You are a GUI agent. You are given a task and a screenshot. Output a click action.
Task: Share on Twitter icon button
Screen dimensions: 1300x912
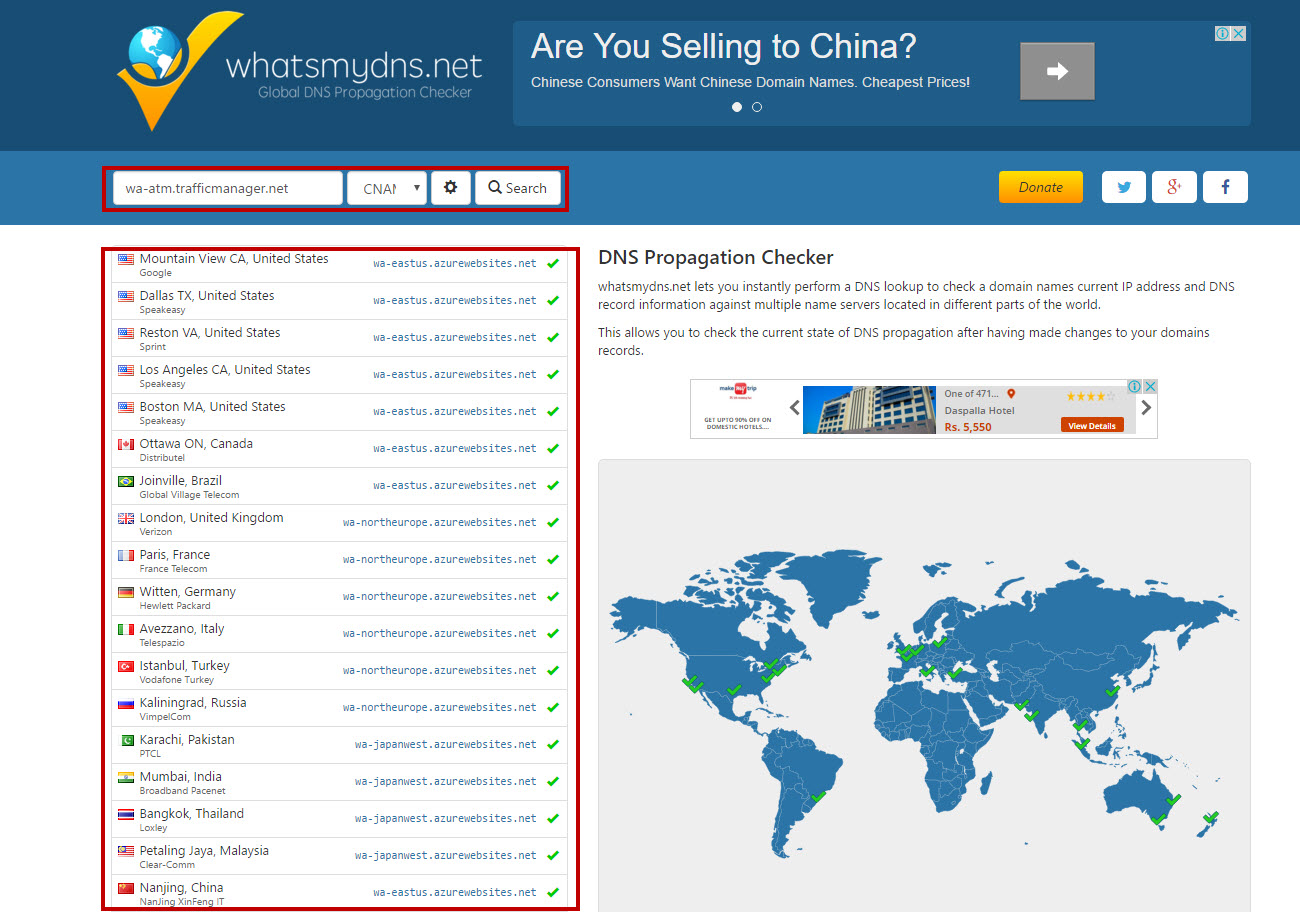click(1124, 187)
